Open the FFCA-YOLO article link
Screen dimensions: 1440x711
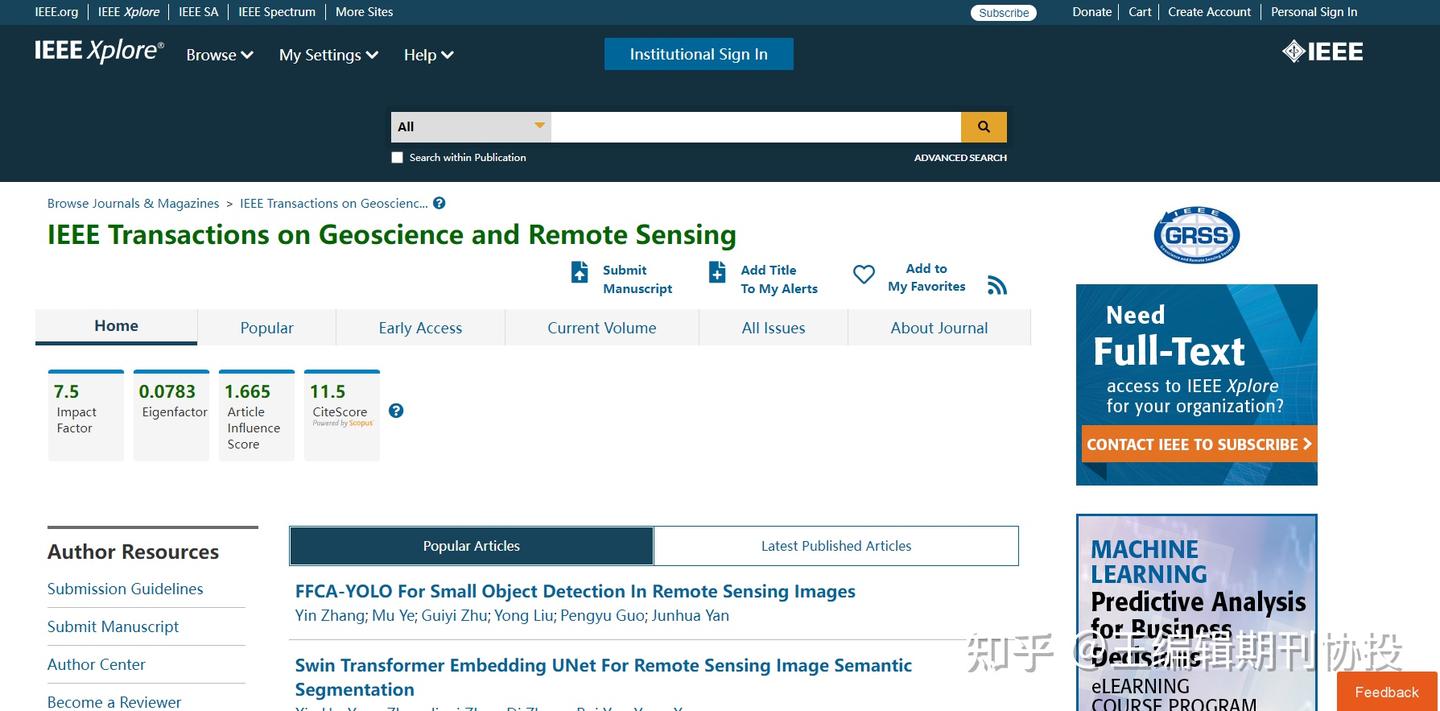point(575,591)
